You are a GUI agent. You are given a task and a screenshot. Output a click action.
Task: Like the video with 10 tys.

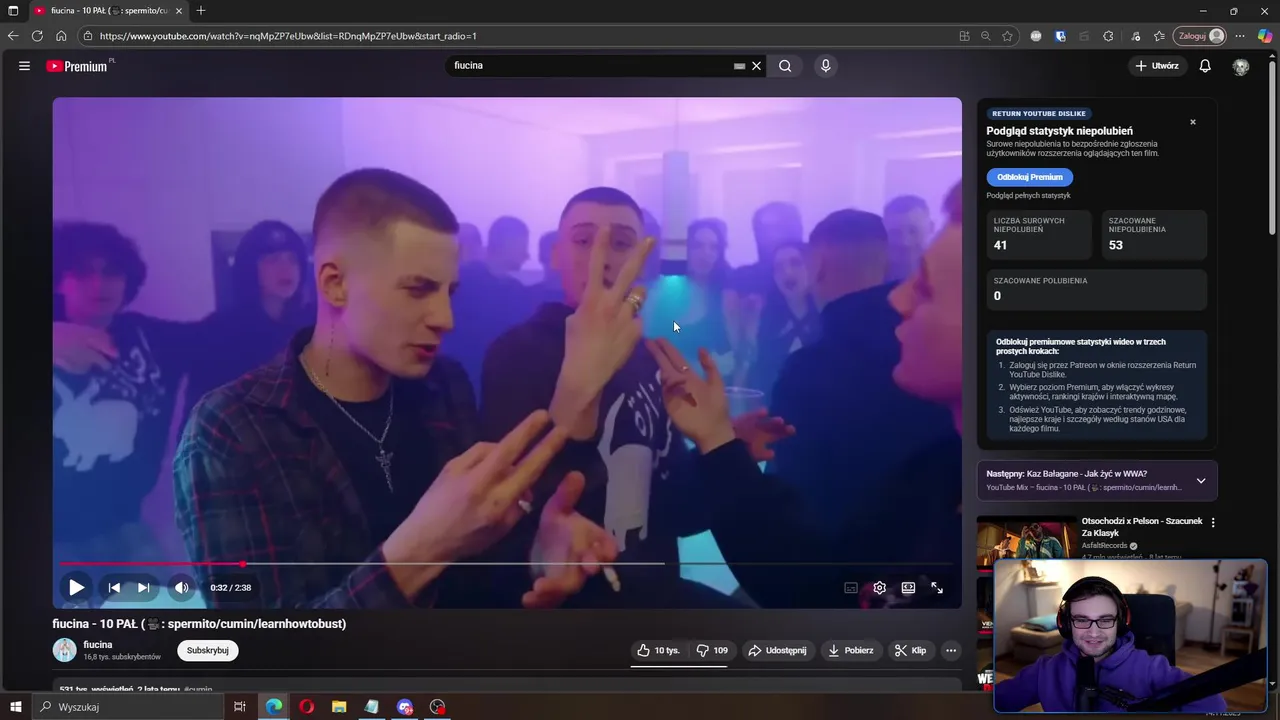658,650
